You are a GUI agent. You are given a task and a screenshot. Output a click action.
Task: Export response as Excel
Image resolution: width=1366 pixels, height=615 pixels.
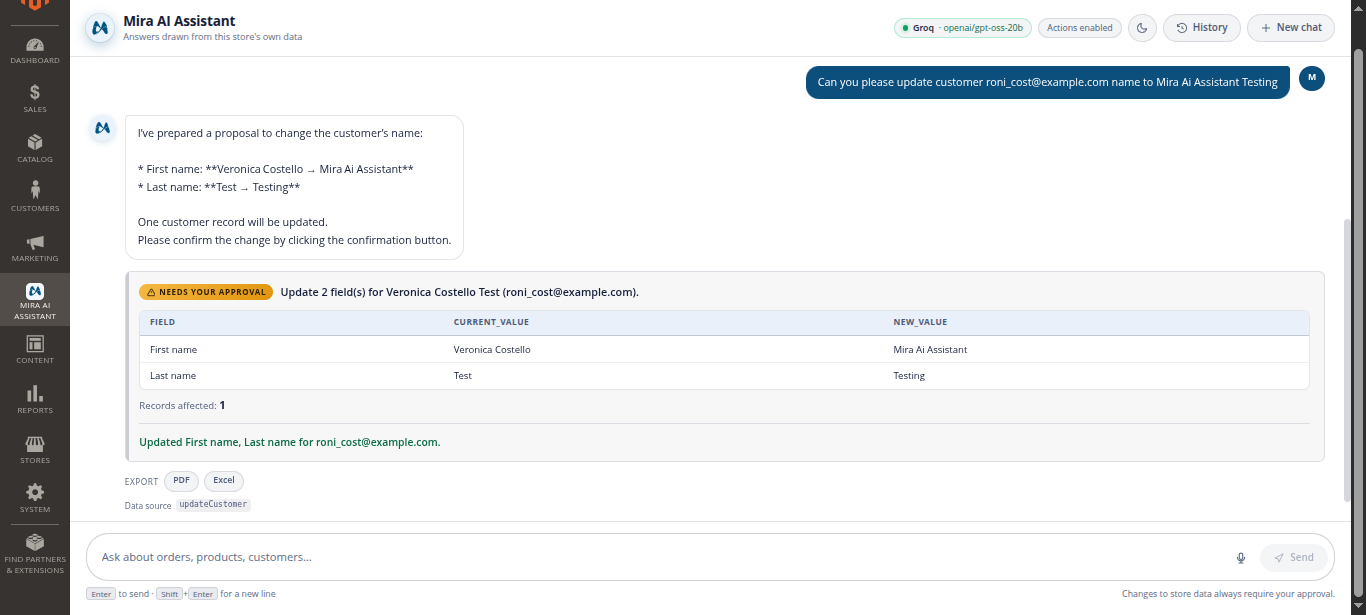pos(224,481)
